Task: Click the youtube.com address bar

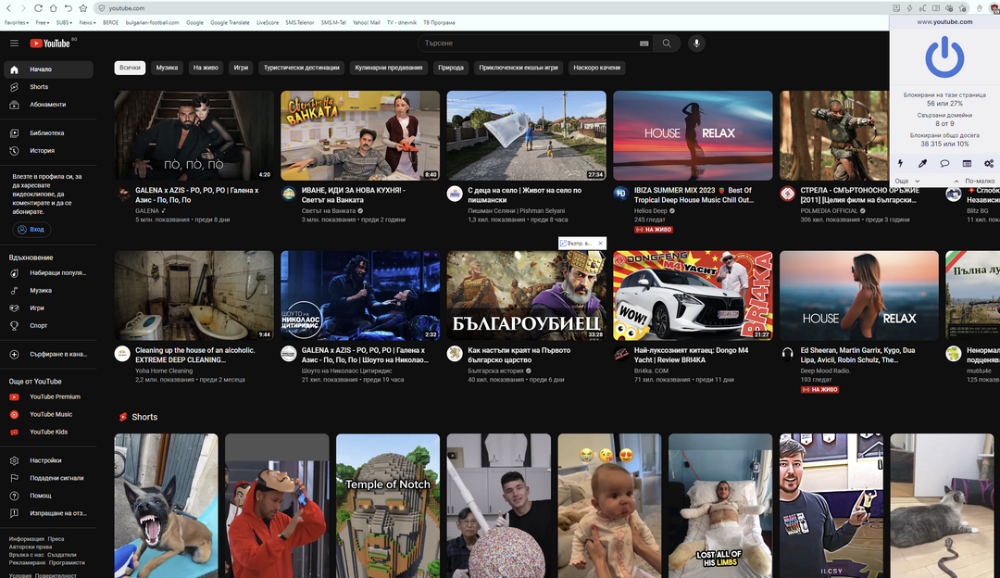Action: [x=491, y=8]
